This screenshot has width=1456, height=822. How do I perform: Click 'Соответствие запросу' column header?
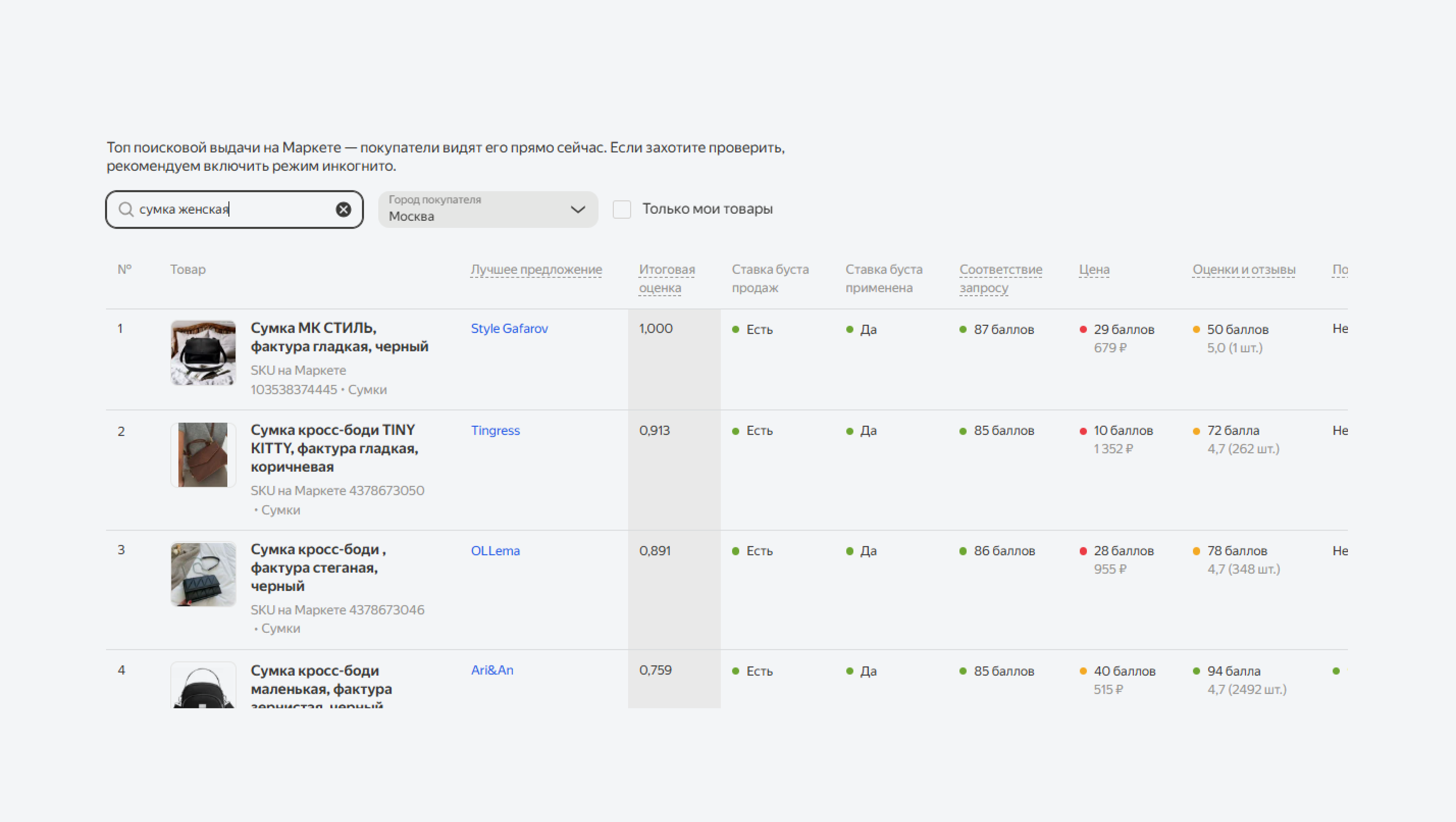click(x=1000, y=278)
